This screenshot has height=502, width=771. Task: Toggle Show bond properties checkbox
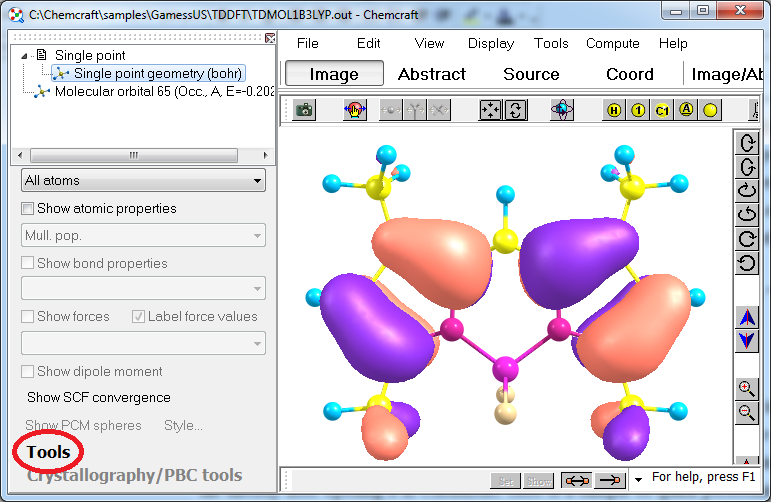point(28,264)
